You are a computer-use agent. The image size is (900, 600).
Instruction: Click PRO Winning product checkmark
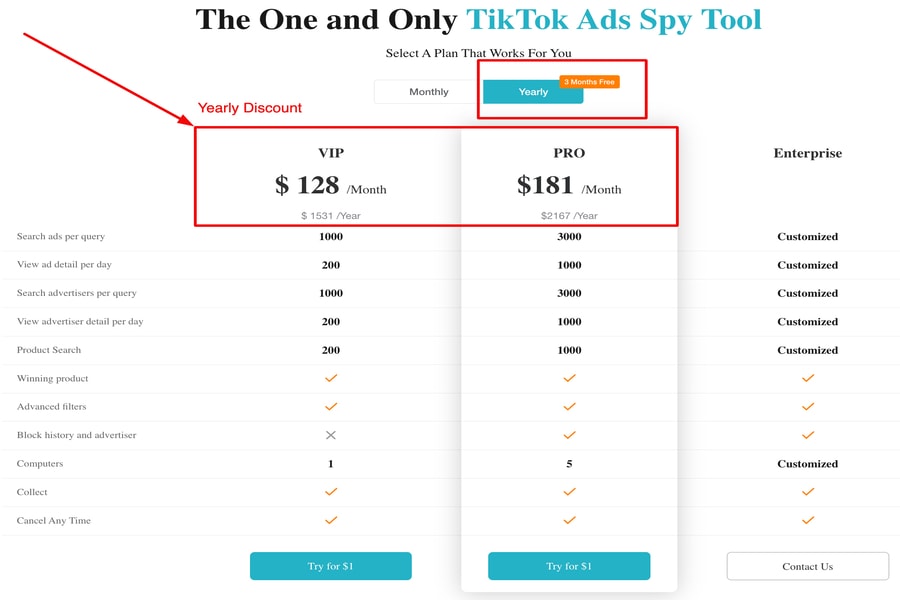(569, 378)
